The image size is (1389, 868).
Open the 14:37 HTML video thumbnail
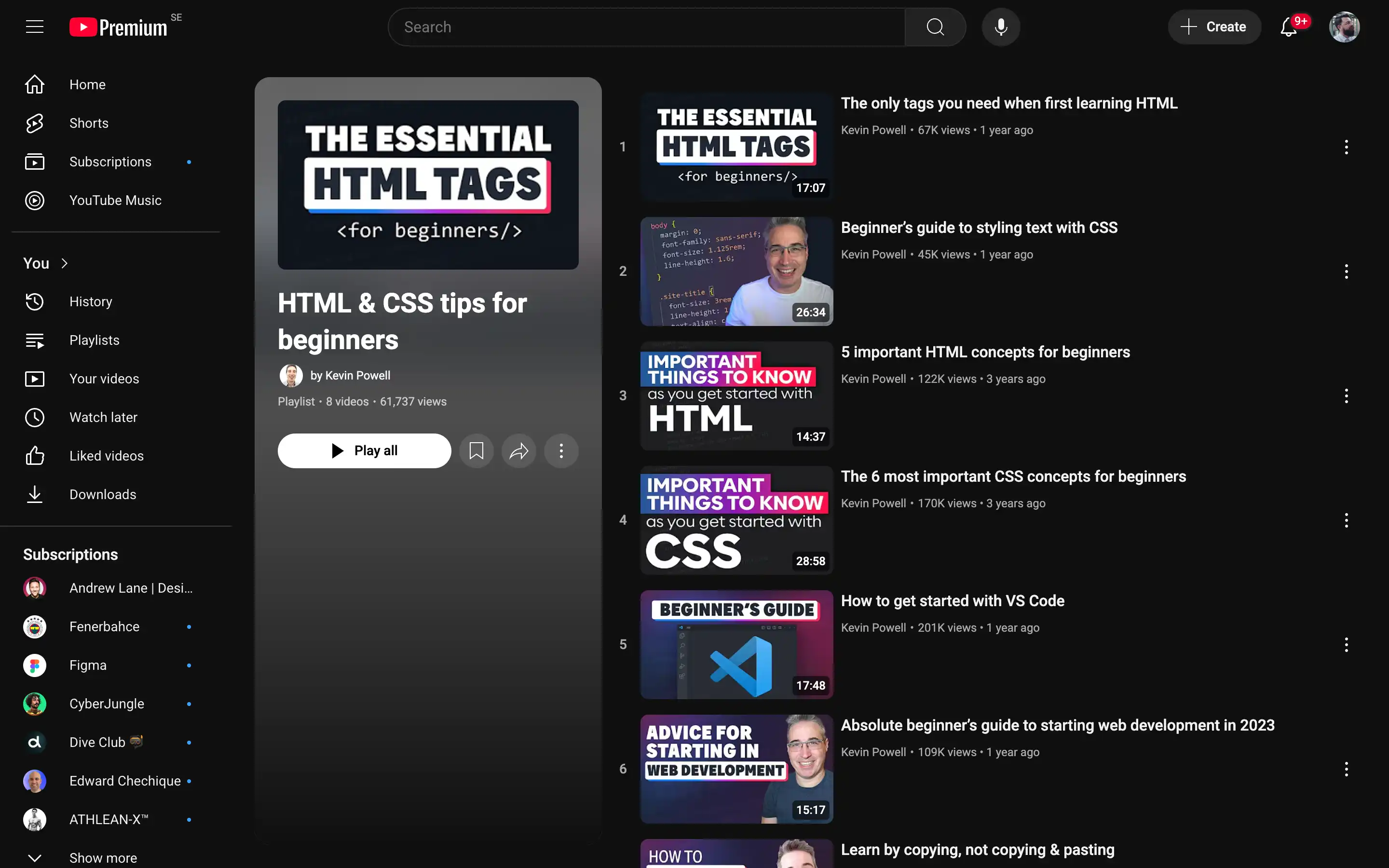(x=736, y=395)
